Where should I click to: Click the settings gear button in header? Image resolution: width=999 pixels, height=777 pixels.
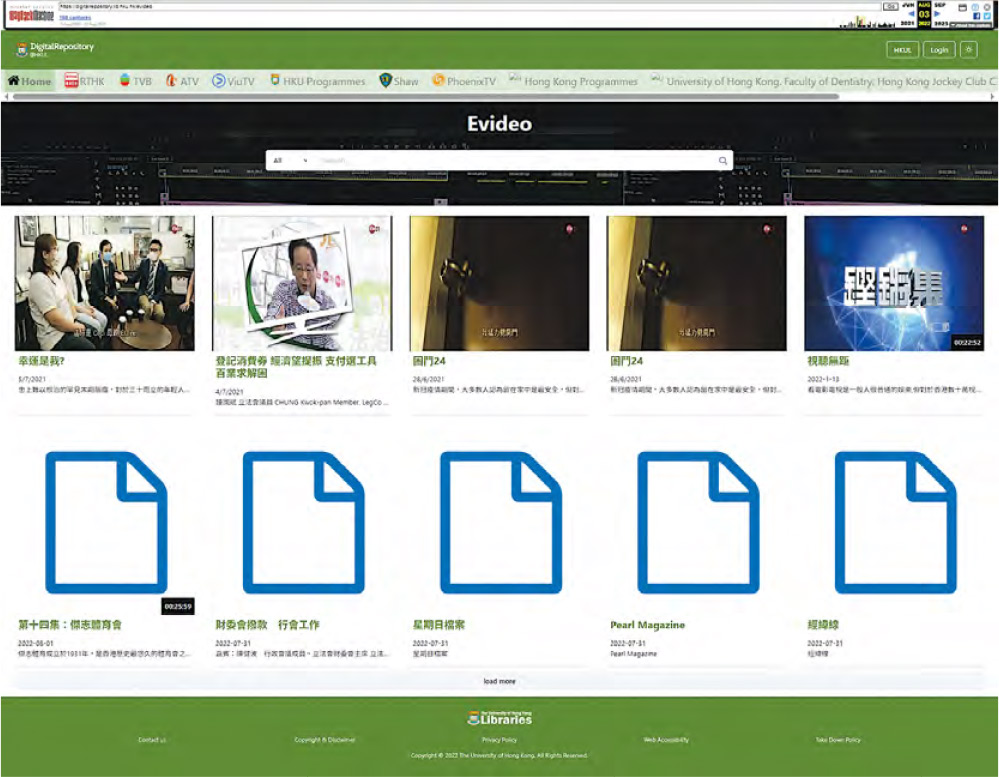pos(968,50)
